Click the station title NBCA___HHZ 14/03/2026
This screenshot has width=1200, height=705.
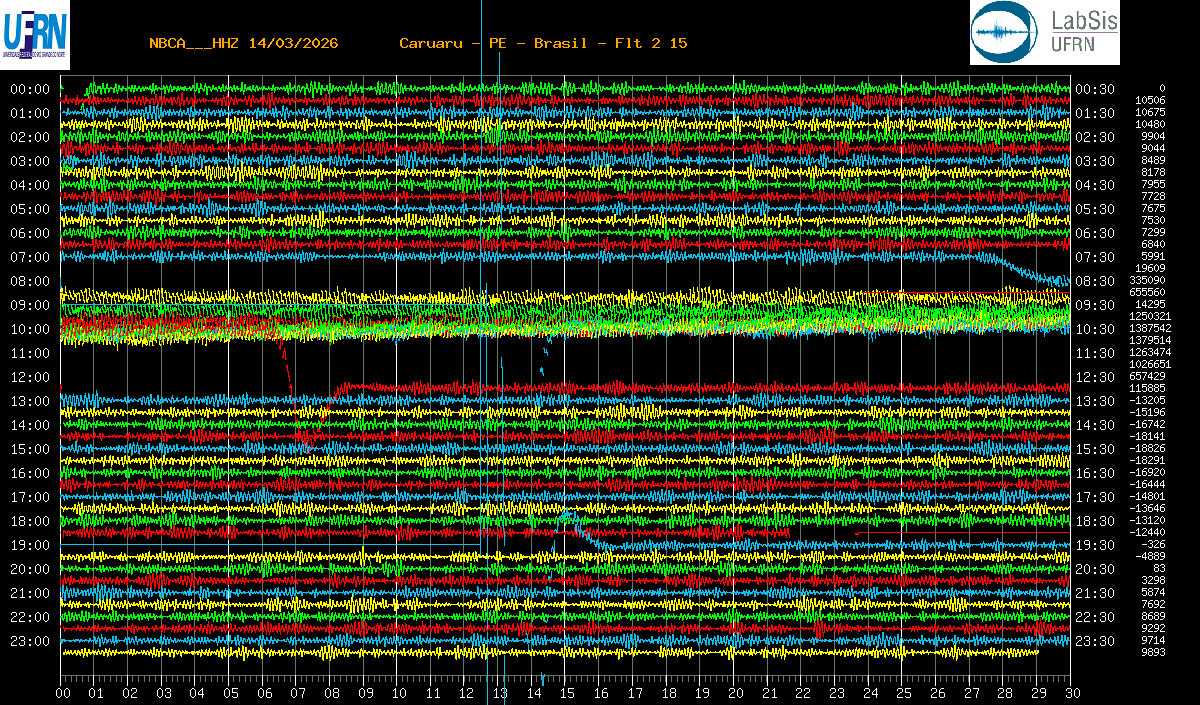coord(243,44)
